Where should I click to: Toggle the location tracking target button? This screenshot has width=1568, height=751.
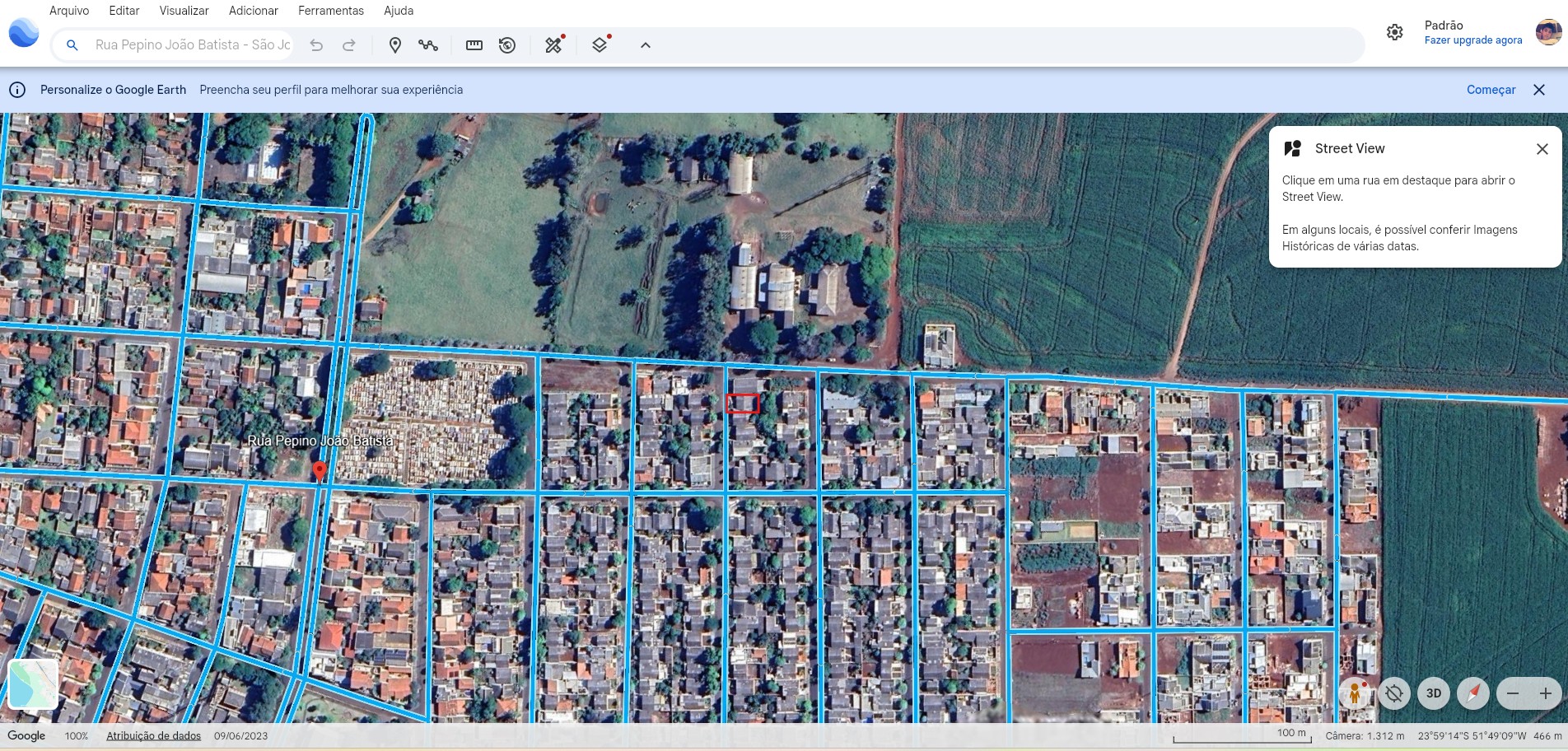click(x=1393, y=693)
